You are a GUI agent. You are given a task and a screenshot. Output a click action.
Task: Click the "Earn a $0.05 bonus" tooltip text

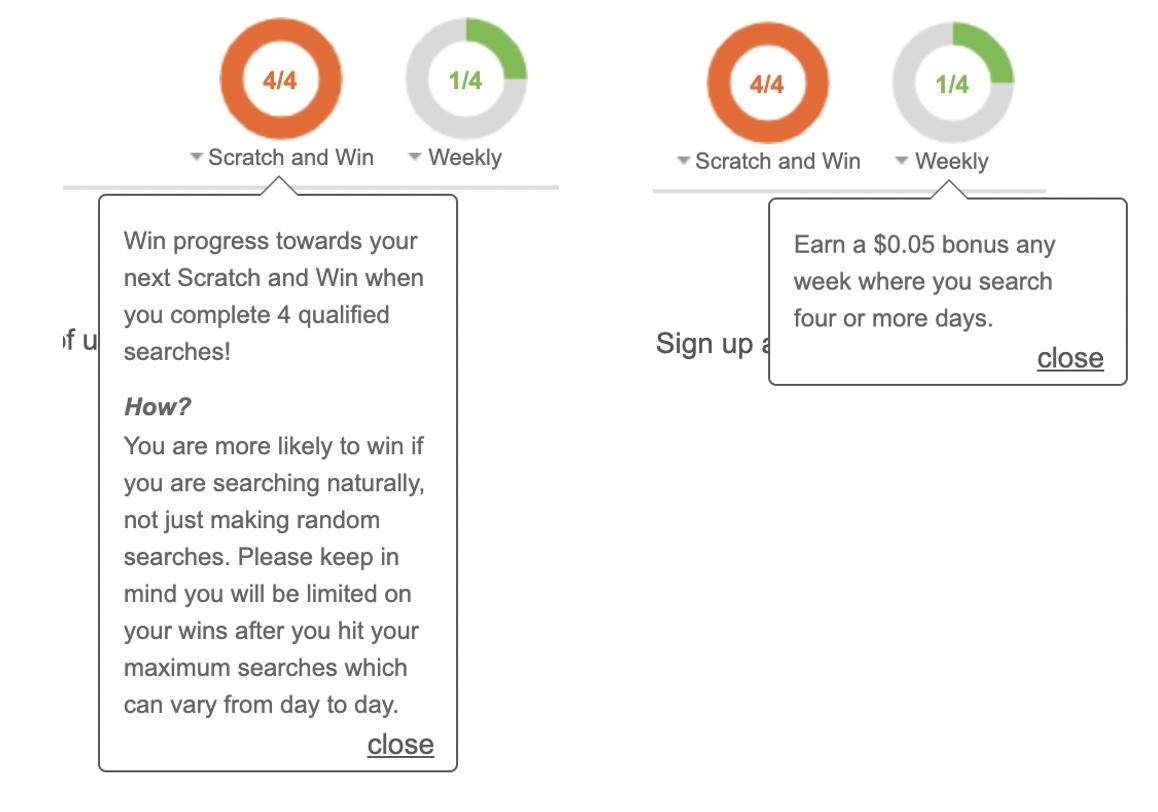(x=924, y=245)
